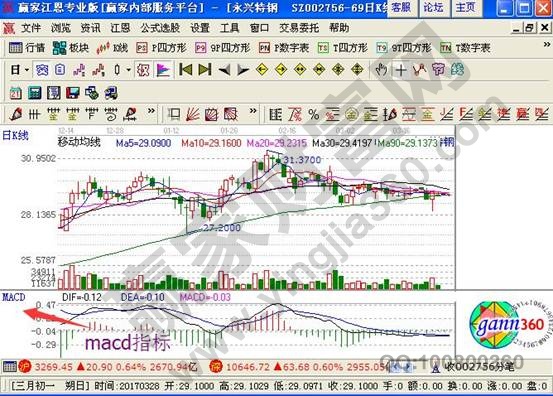Expand hidden drawing tools chevron after pencil group

point(151,111)
